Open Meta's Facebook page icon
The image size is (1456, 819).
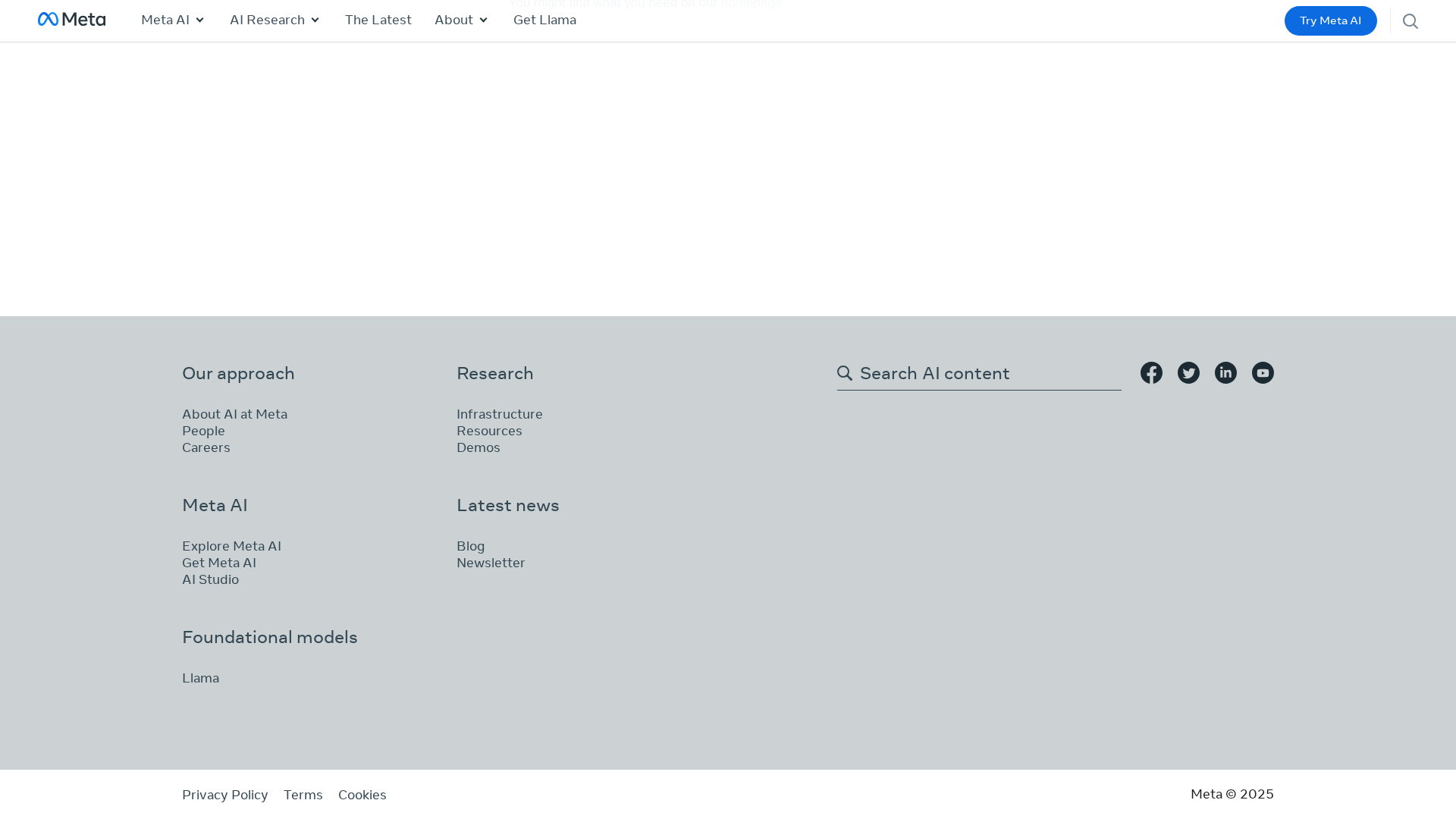click(x=1151, y=373)
